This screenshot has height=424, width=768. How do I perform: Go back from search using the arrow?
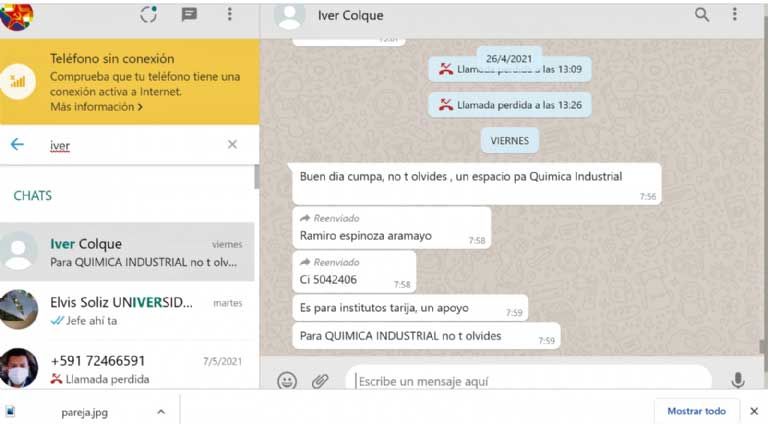[x=17, y=145]
